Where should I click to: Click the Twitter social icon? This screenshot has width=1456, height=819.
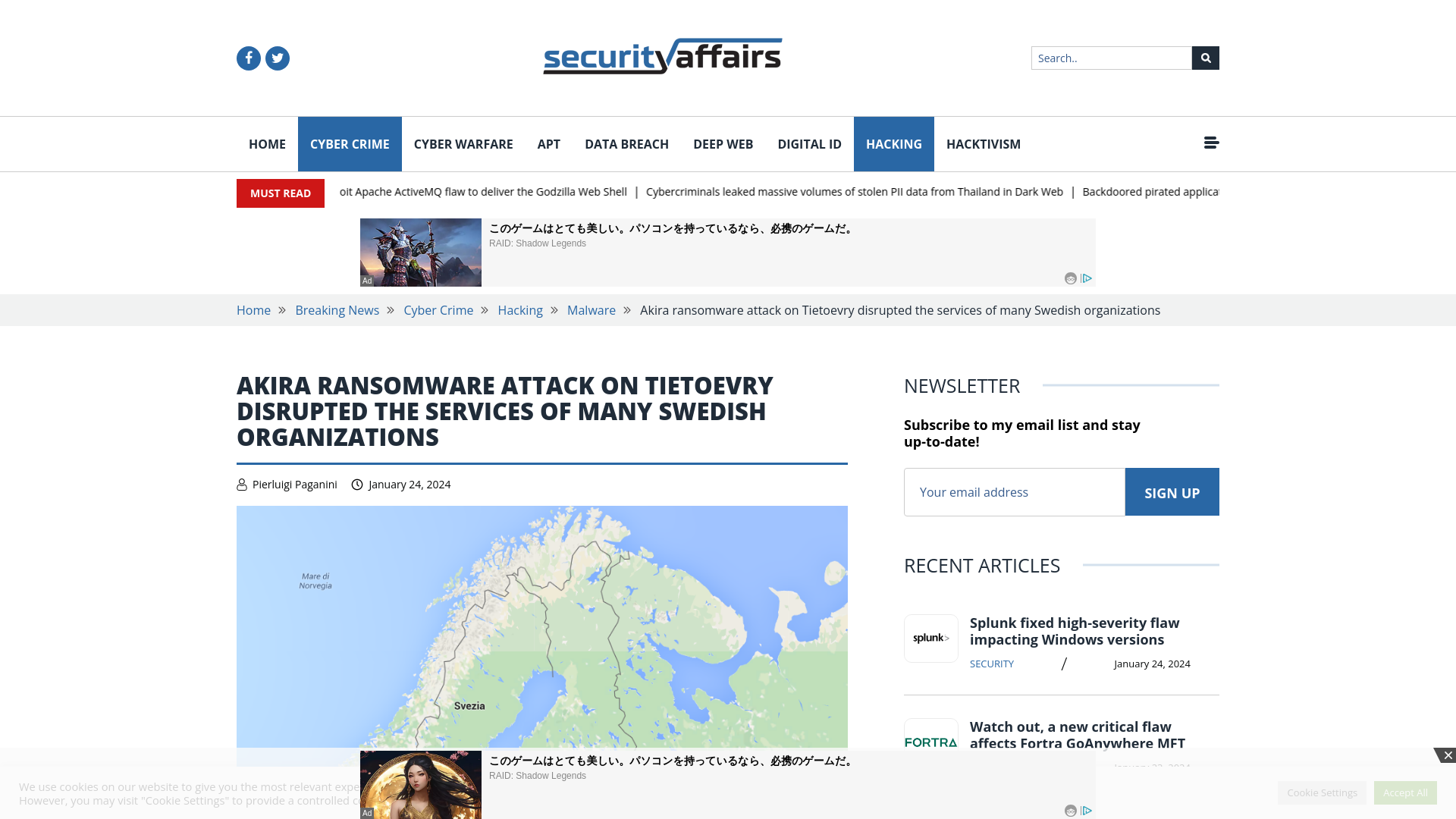pos(277,57)
